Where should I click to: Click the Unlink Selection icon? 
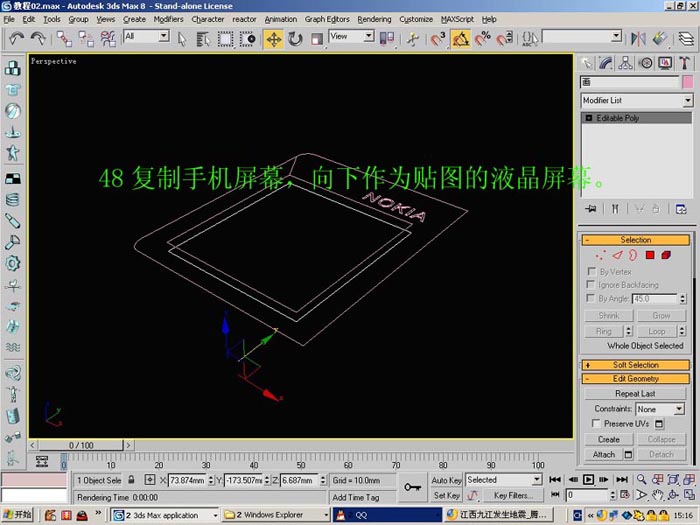[86, 39]
